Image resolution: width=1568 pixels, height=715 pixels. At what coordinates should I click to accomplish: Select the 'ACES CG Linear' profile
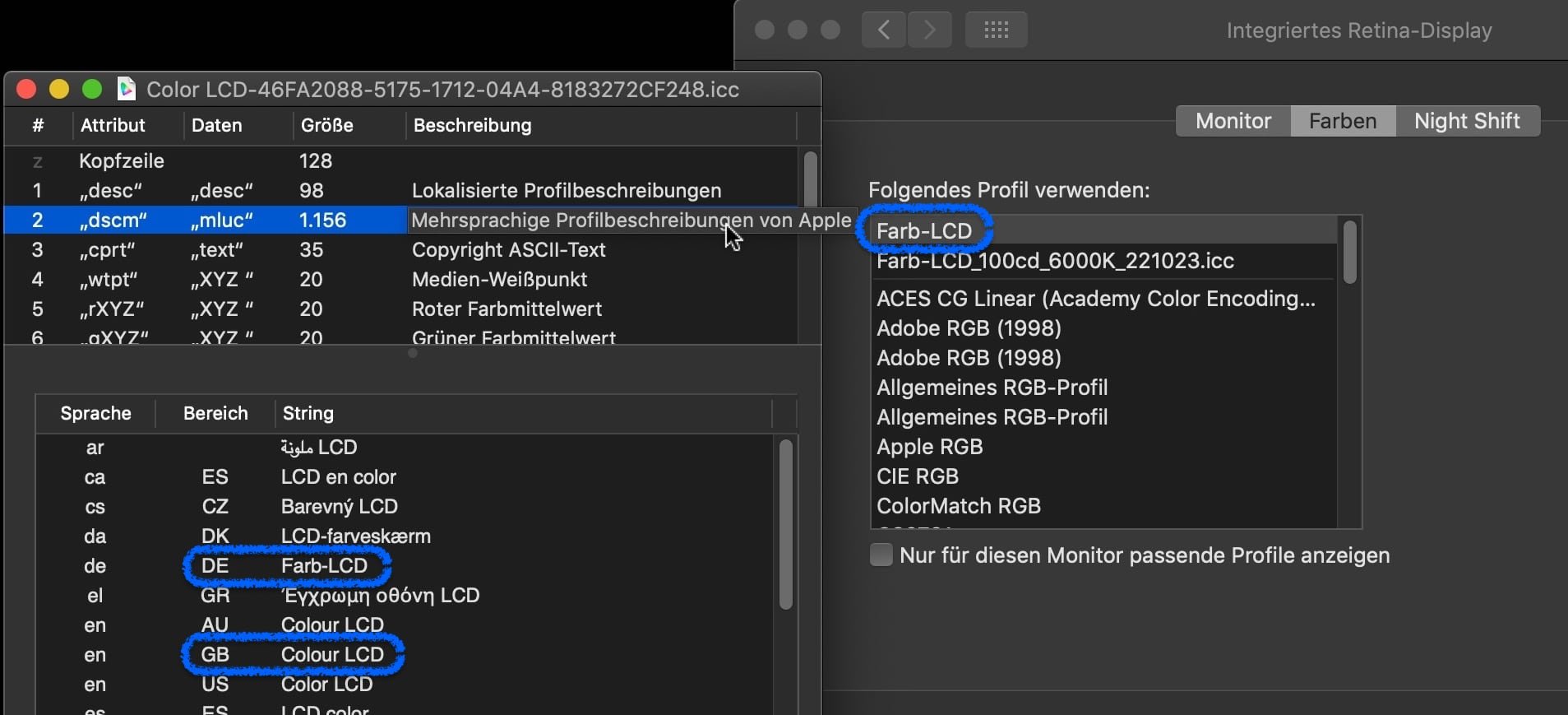[x=1104, y=299]
